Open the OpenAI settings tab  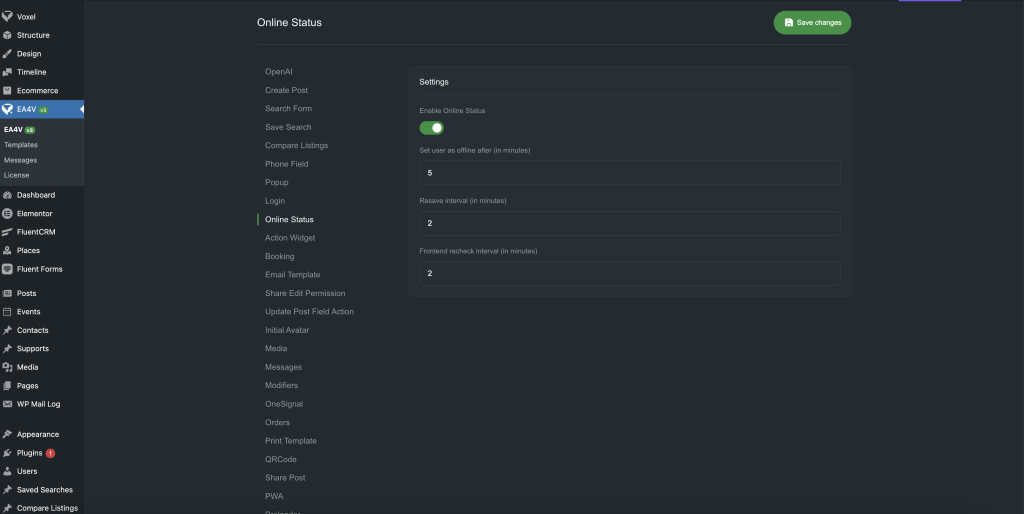click(x=279, y=72)
